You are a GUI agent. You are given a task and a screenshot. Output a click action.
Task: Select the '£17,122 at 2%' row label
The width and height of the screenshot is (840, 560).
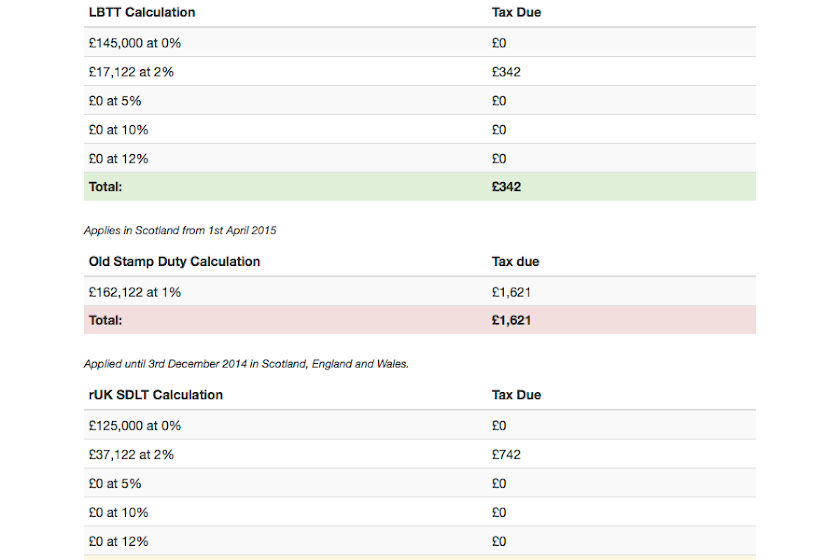(131, 72)
